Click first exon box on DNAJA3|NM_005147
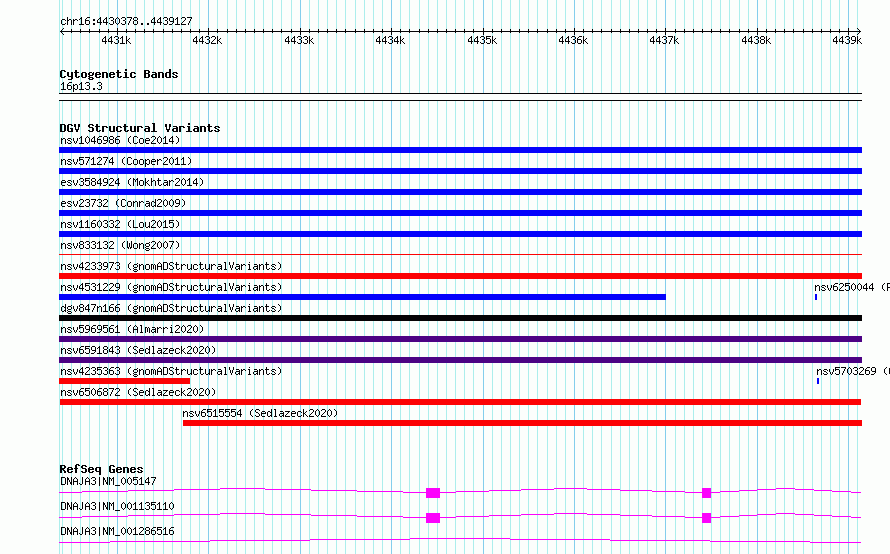890x554 pixels. click(x=433, y=493)
